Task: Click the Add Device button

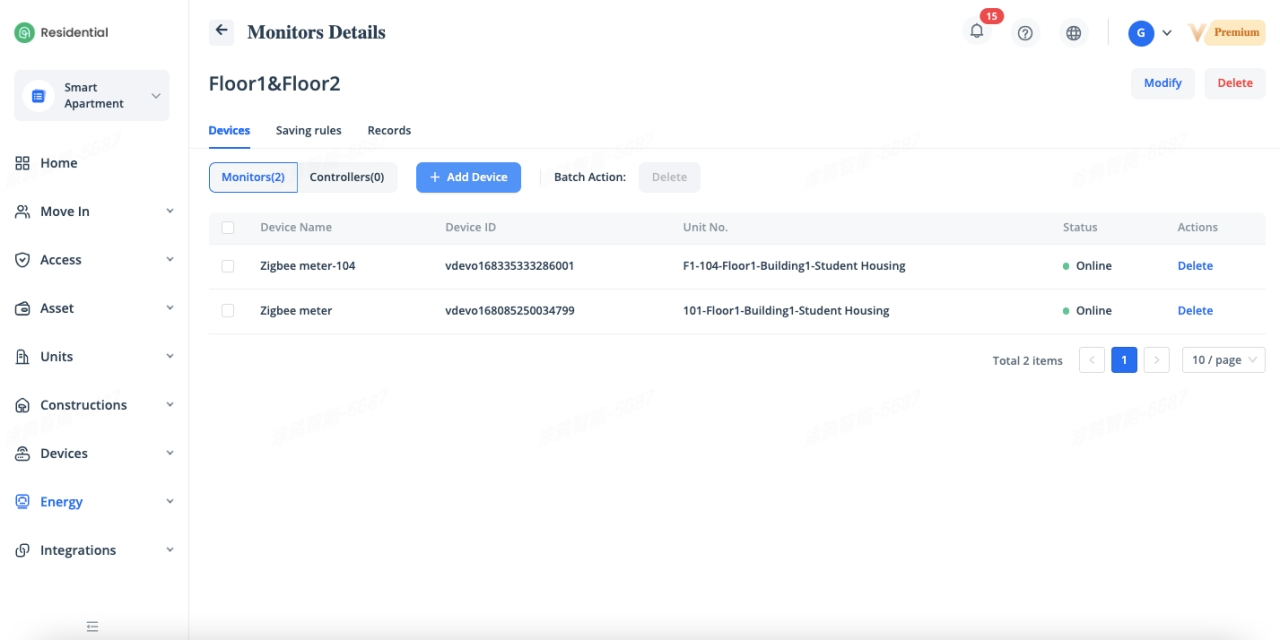Action: tap(468, 177)
